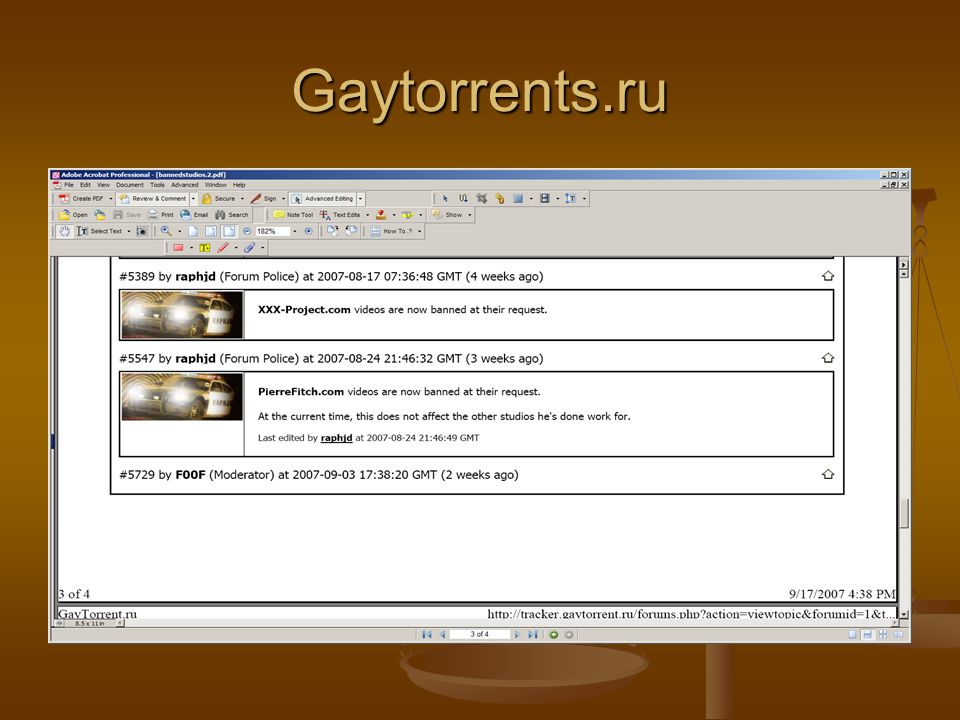Select the Link tool chain icon

(500, 198)
